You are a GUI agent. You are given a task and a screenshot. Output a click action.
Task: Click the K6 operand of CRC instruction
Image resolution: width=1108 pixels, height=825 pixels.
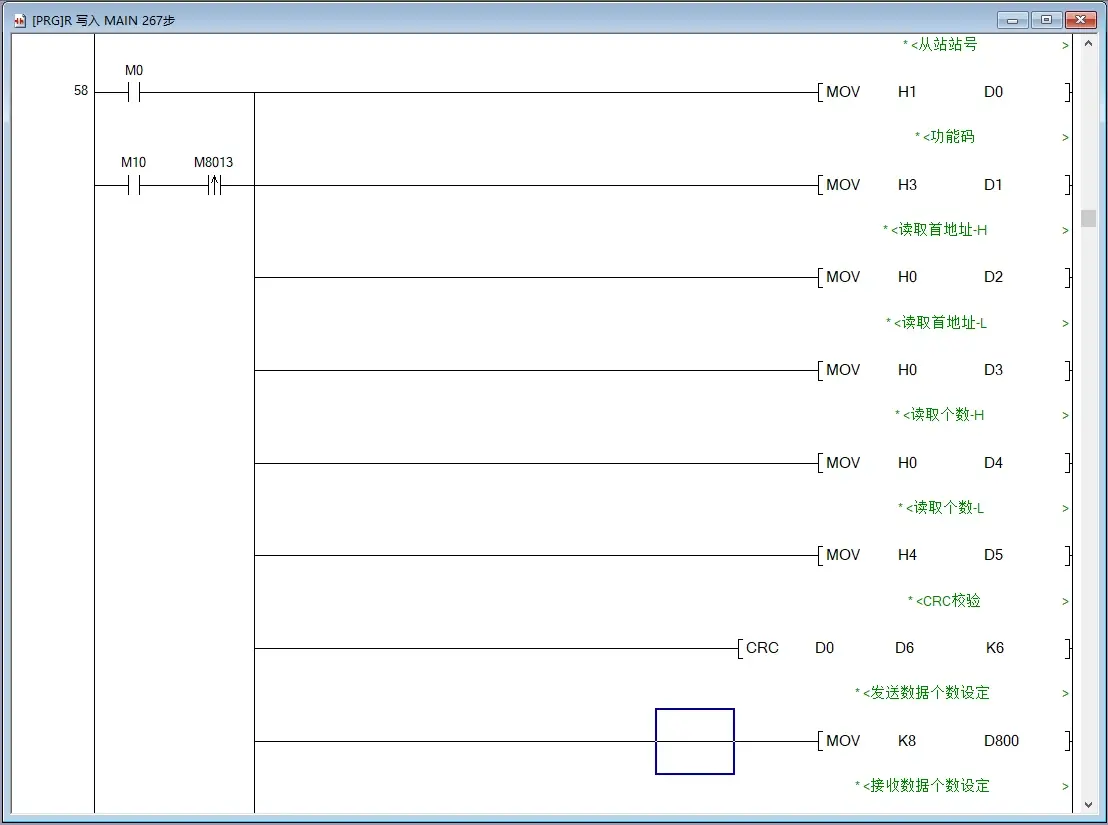point(995,648)
